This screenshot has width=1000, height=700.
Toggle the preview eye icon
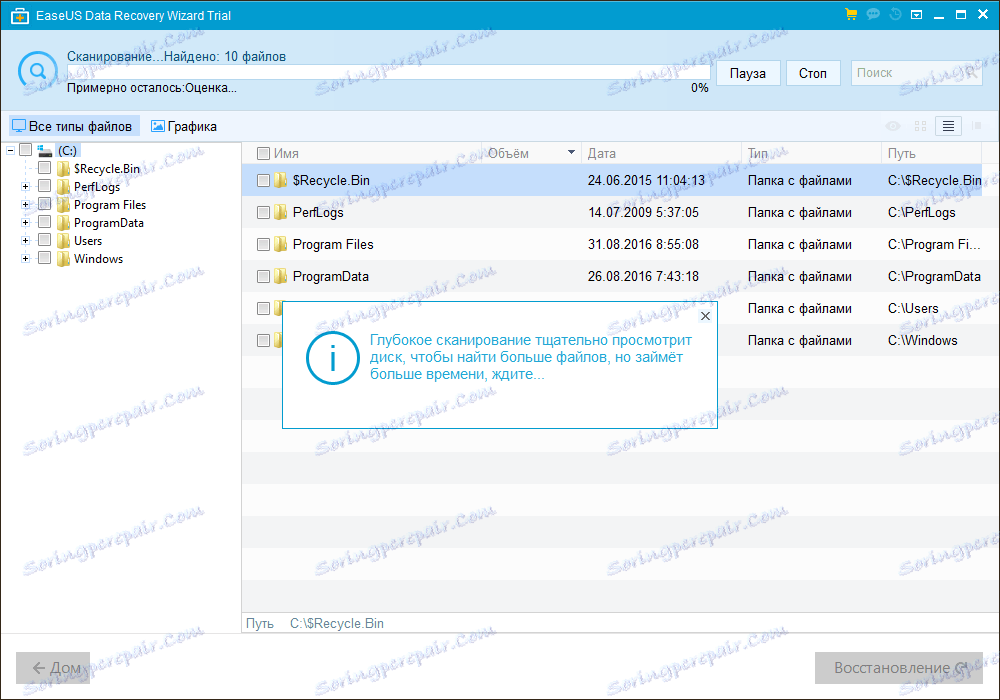[x=893, y=126]
